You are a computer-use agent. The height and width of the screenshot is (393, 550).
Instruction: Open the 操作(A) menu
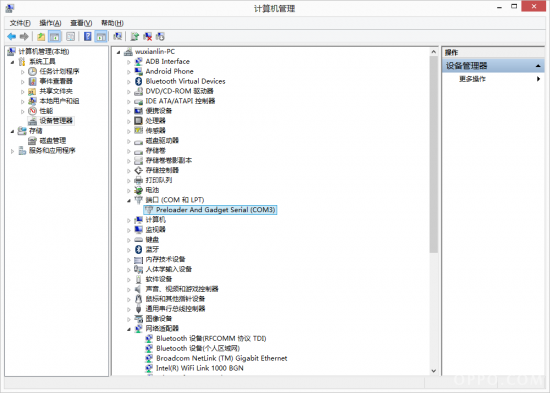(x=51, y=23)
